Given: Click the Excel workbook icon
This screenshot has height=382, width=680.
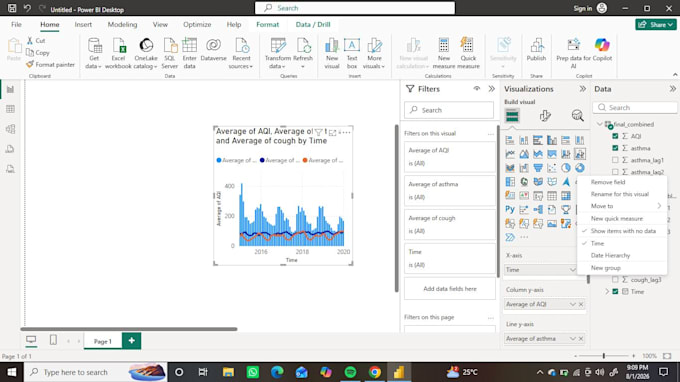Looking at the screenshot, I should (118, 45).
